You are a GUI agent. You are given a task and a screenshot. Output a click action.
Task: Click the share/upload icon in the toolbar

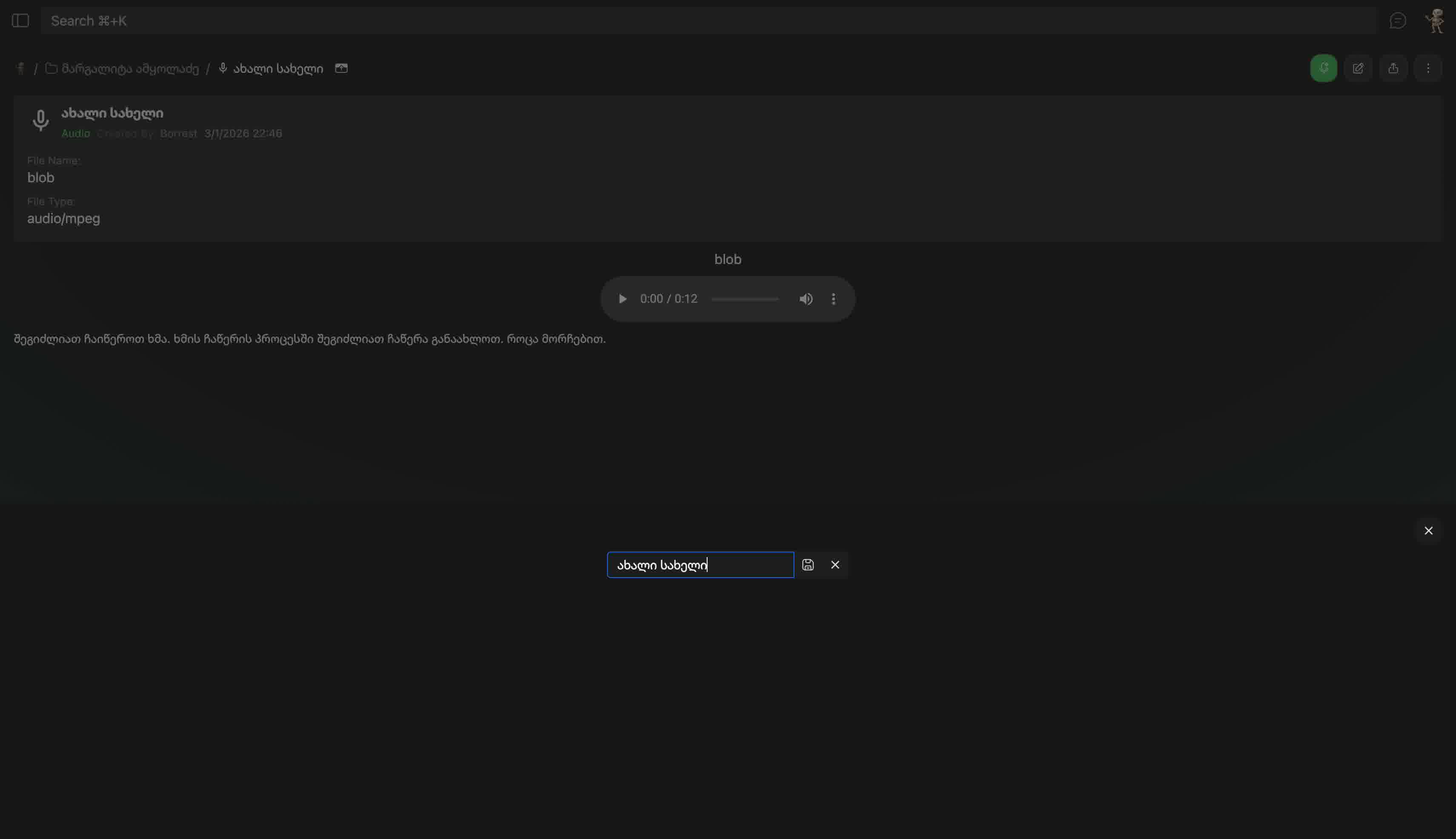[x=1393, y=68]
